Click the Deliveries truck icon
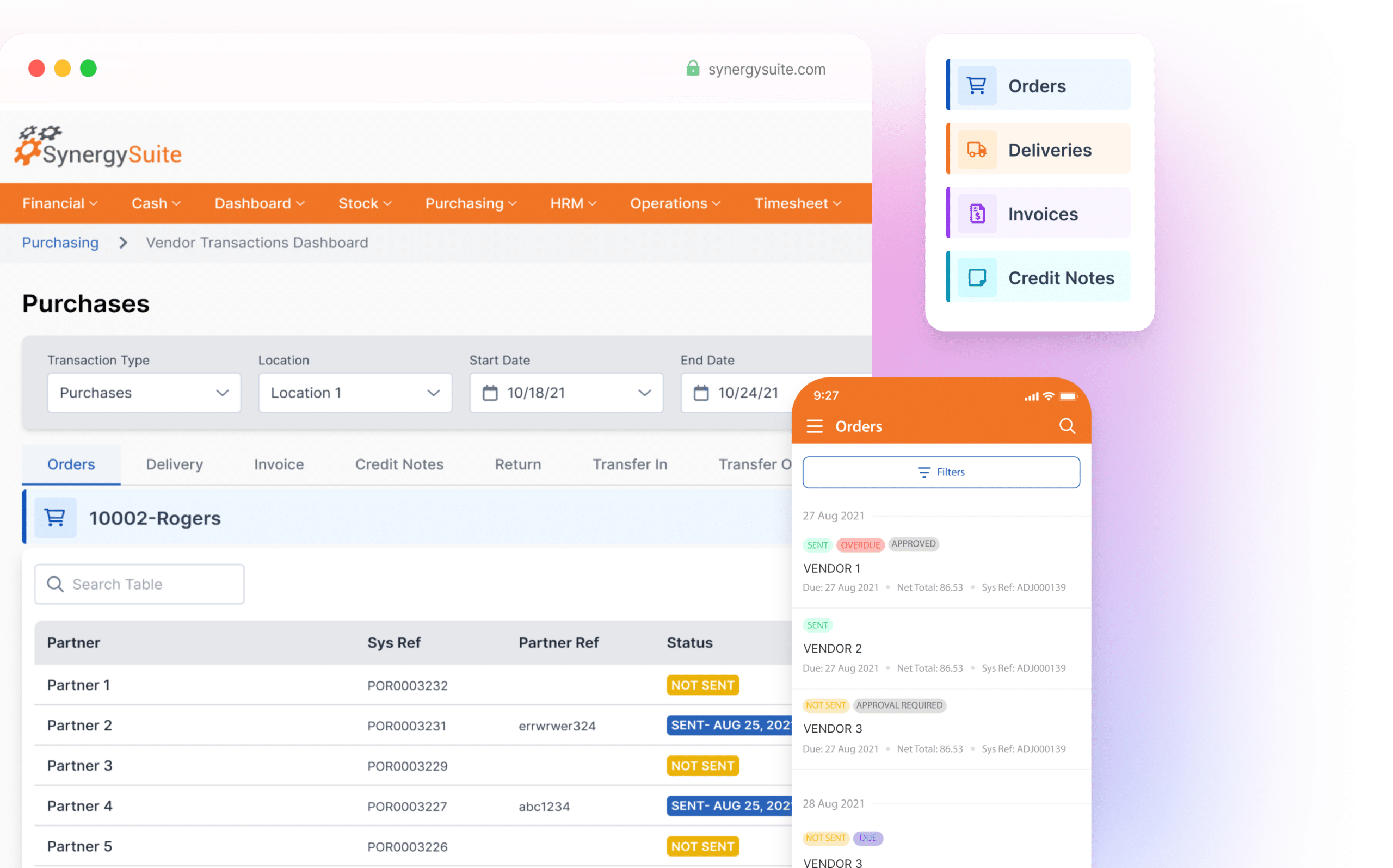Image resolution: width=1393 pixels, height=868 pixels. click(x=976, y=150)
